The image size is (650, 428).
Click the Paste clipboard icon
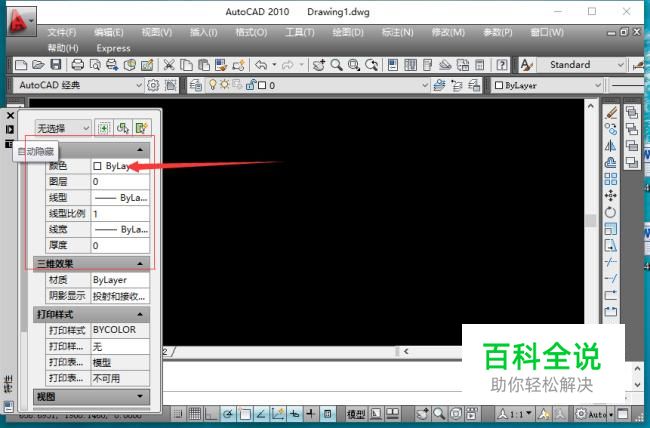[204, 65]
